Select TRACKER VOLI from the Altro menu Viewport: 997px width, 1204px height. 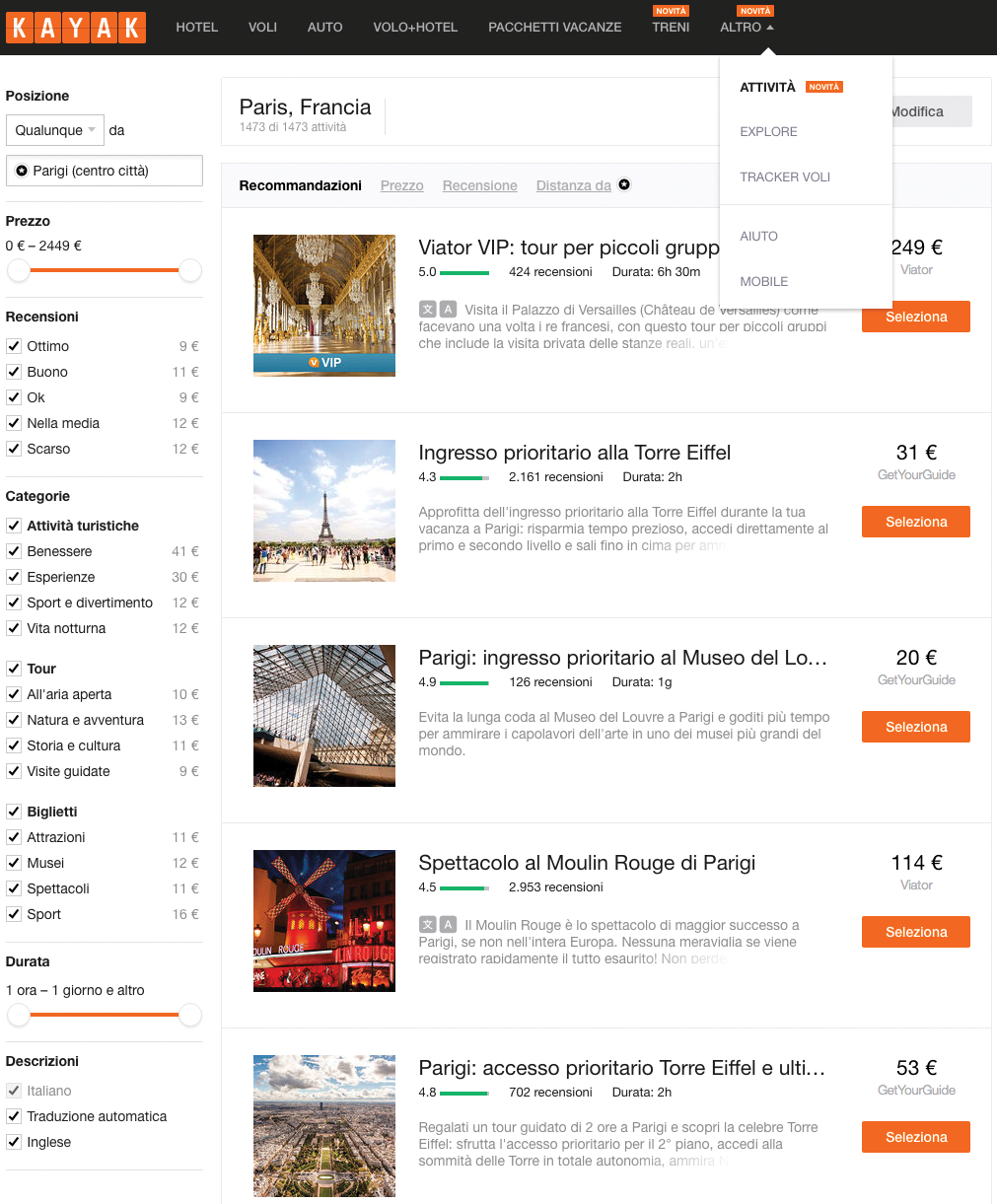785,177
